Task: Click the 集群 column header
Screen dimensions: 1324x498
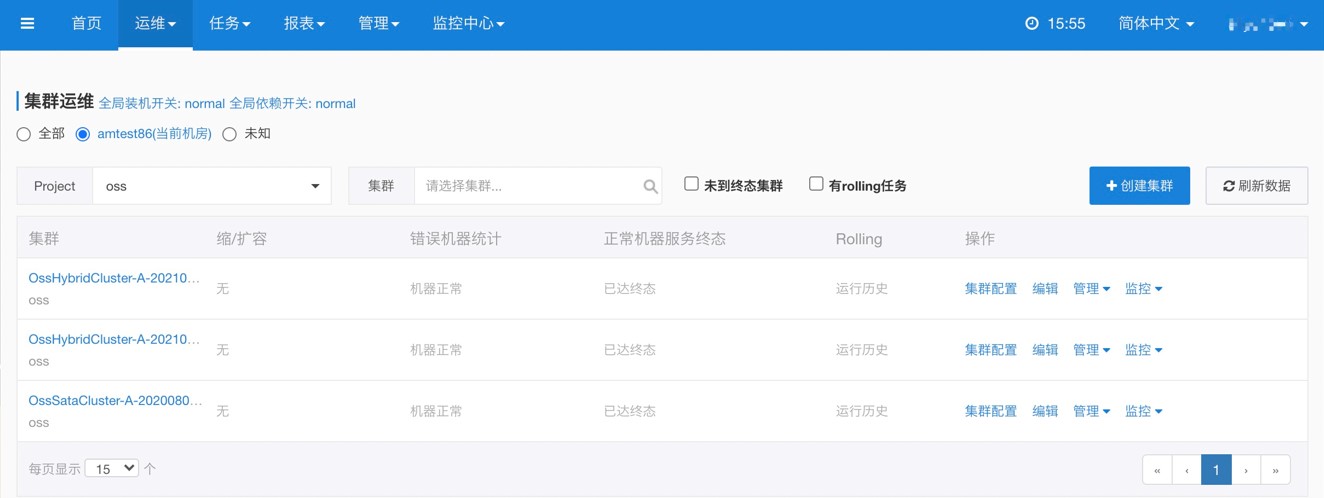Action: [44, 239]
